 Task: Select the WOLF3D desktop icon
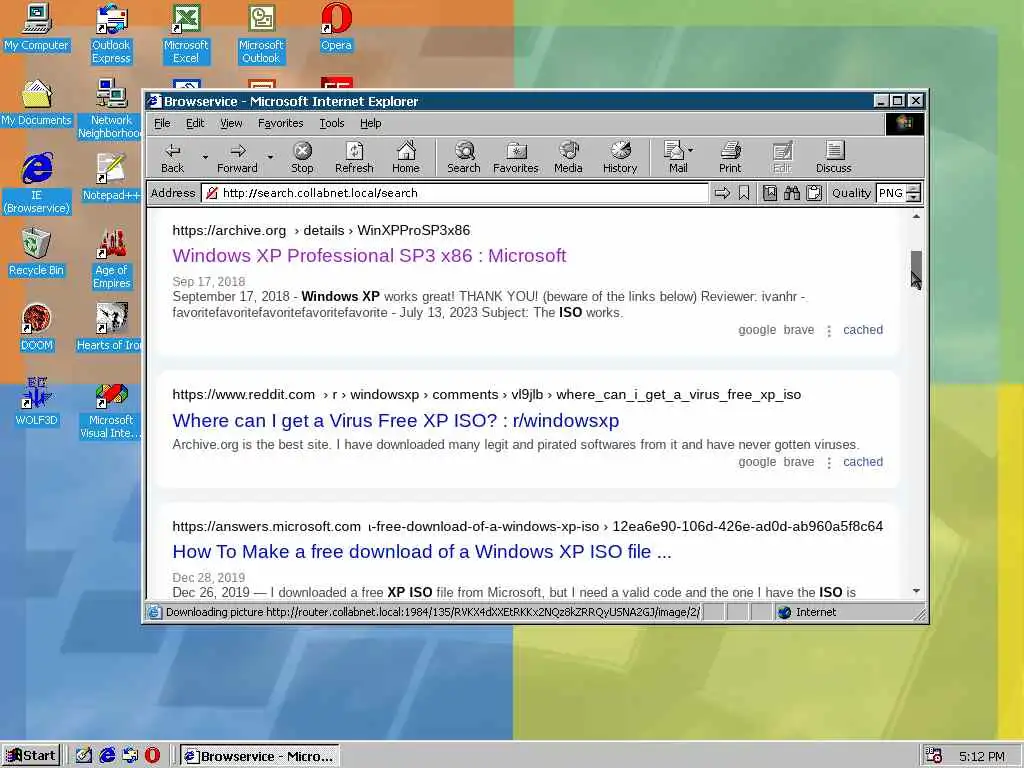pyautogui.click(x=37, y=402)
